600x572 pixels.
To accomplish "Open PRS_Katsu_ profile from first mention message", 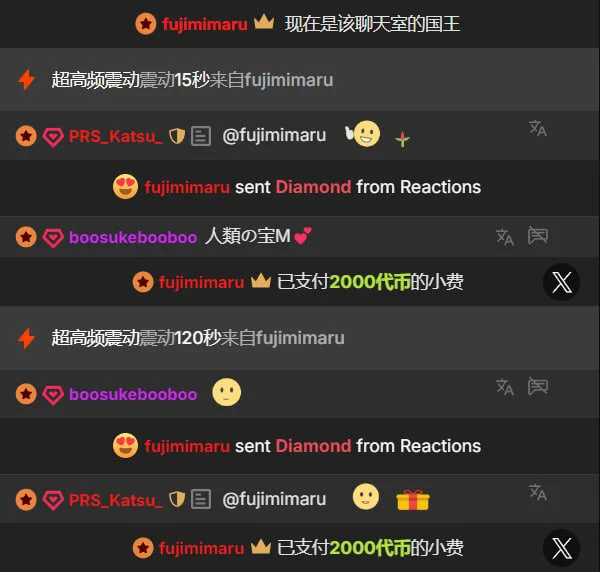I will click(116, 136).
